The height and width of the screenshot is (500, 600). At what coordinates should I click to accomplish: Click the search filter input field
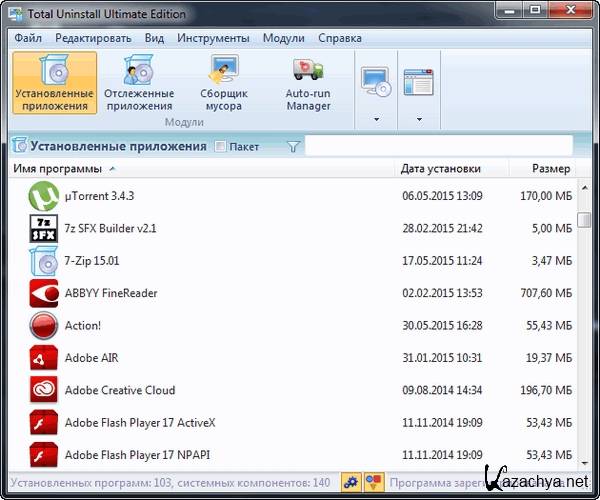(x=444, y=147)
